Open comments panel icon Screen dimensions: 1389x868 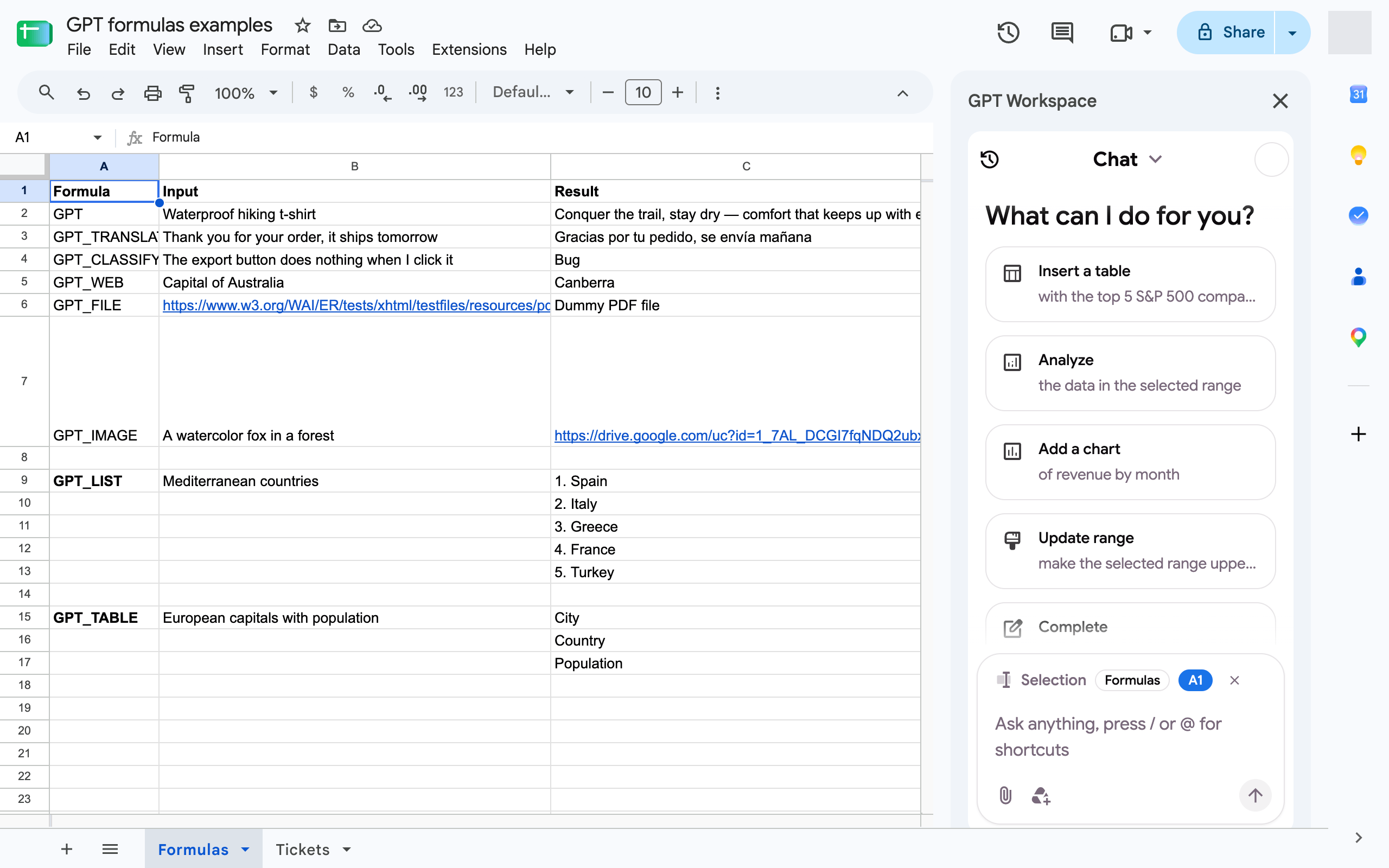1062,33
